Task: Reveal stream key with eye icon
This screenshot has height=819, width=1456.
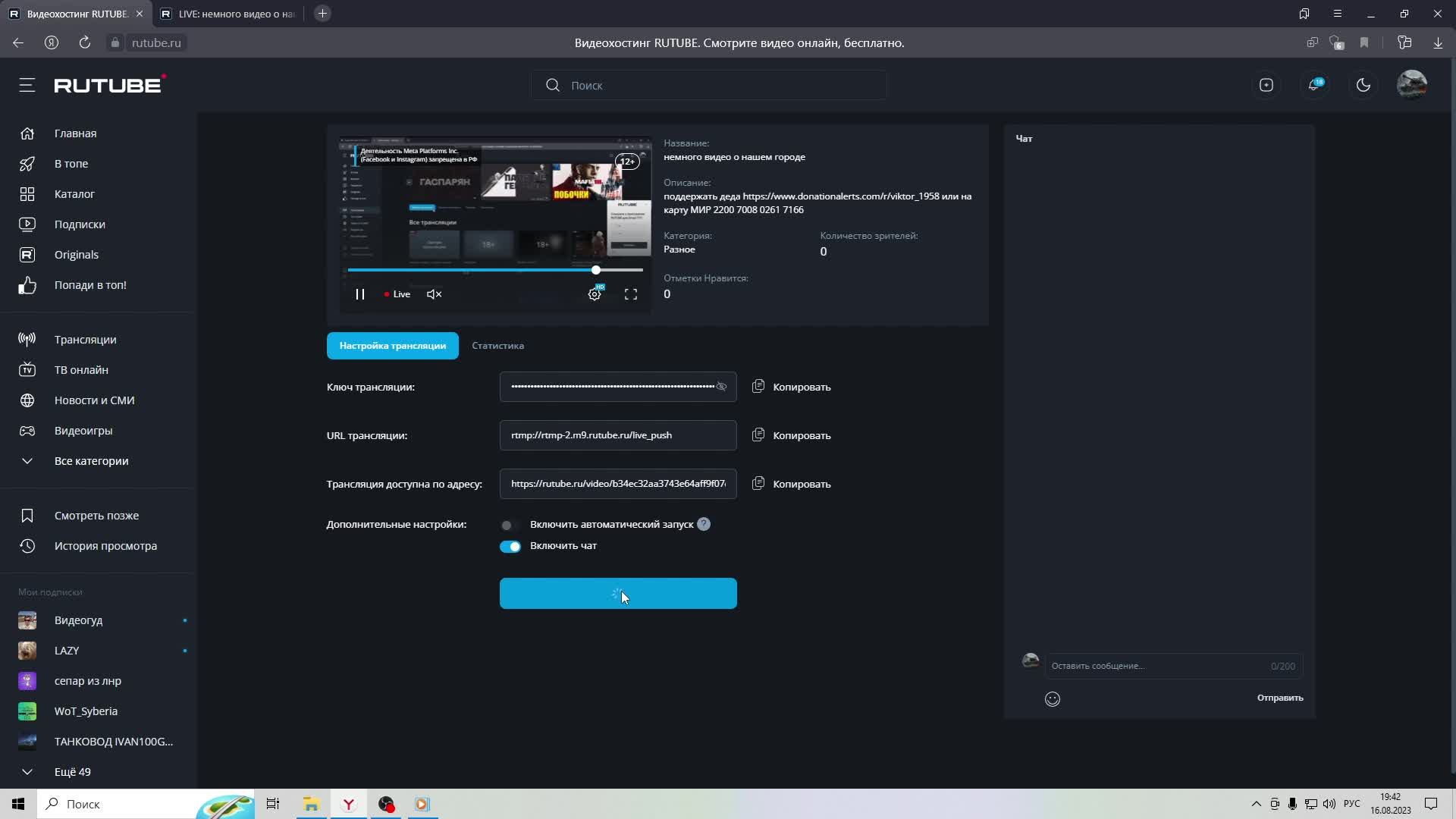Action: (721, 387)
